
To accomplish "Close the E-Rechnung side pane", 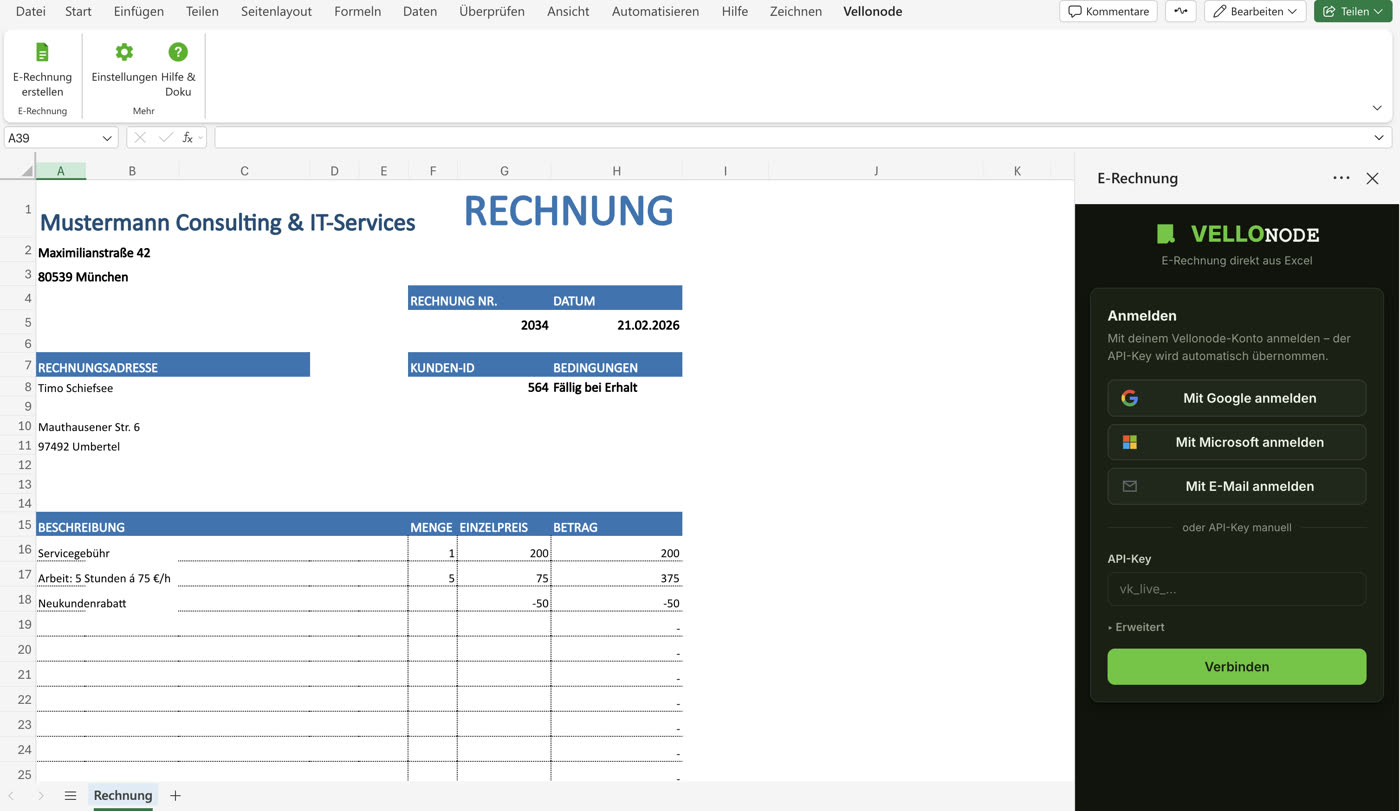I will tap(1372, 178).
